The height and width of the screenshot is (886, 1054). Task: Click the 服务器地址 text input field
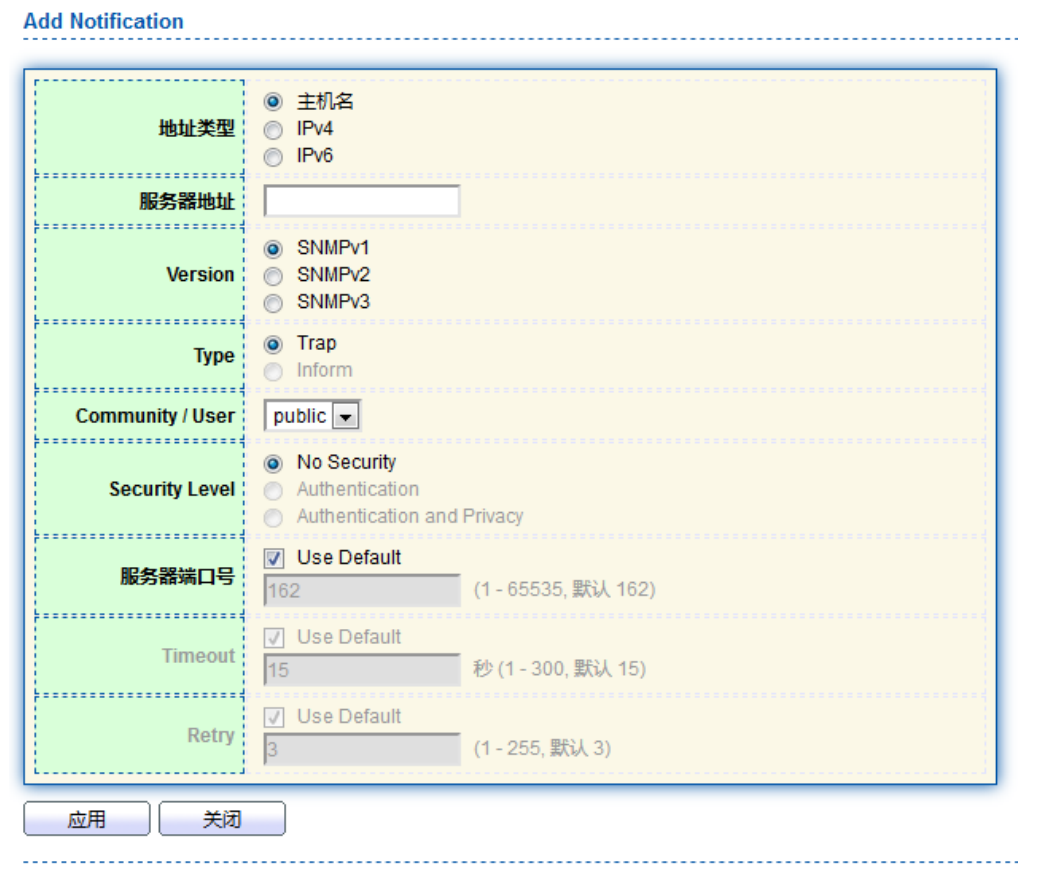click(361, 201)
